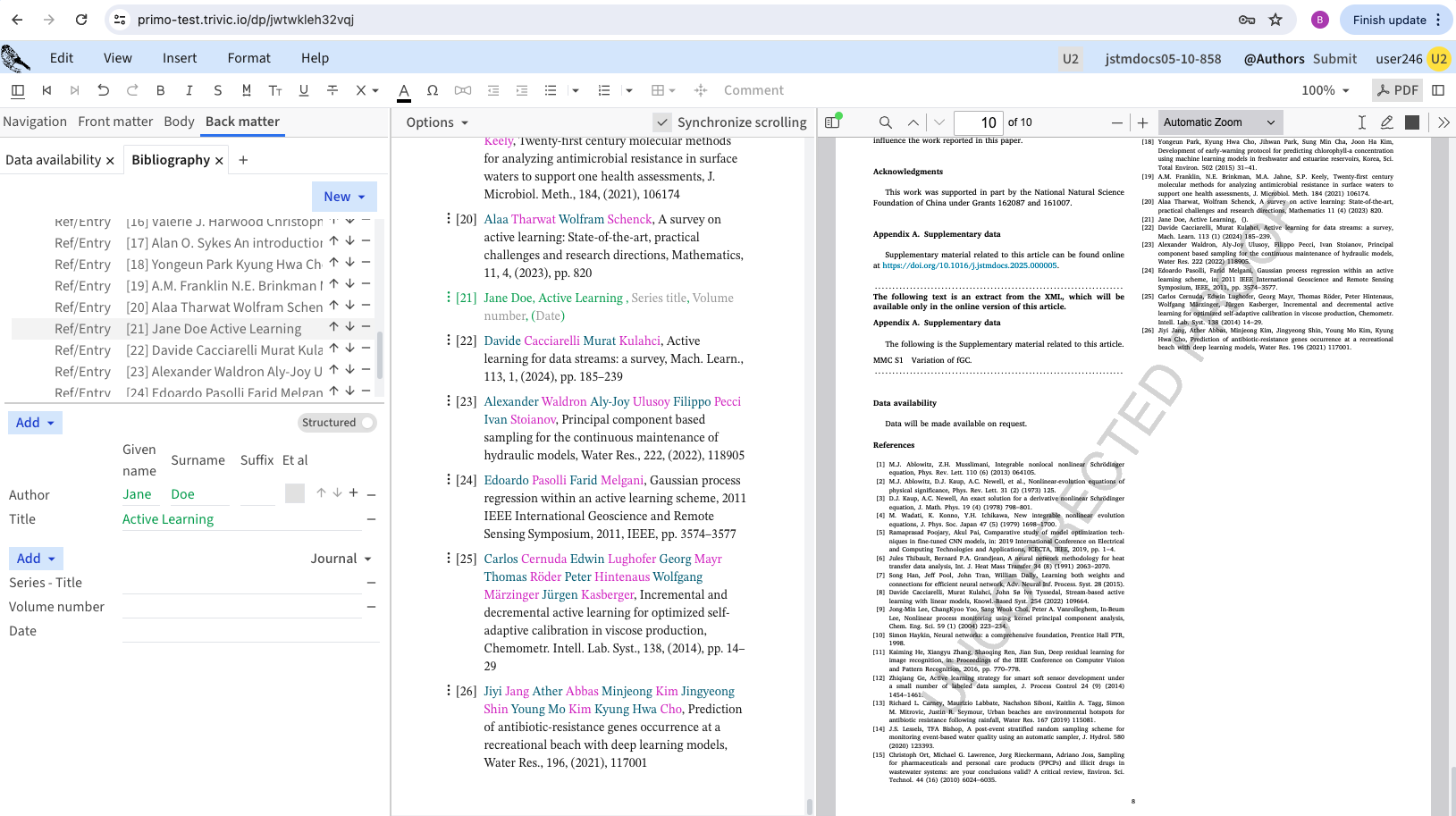Viewport: 1456px width, 816px height.
Task: Apply bold formatting with the B icon
Action: pos(160,90)
